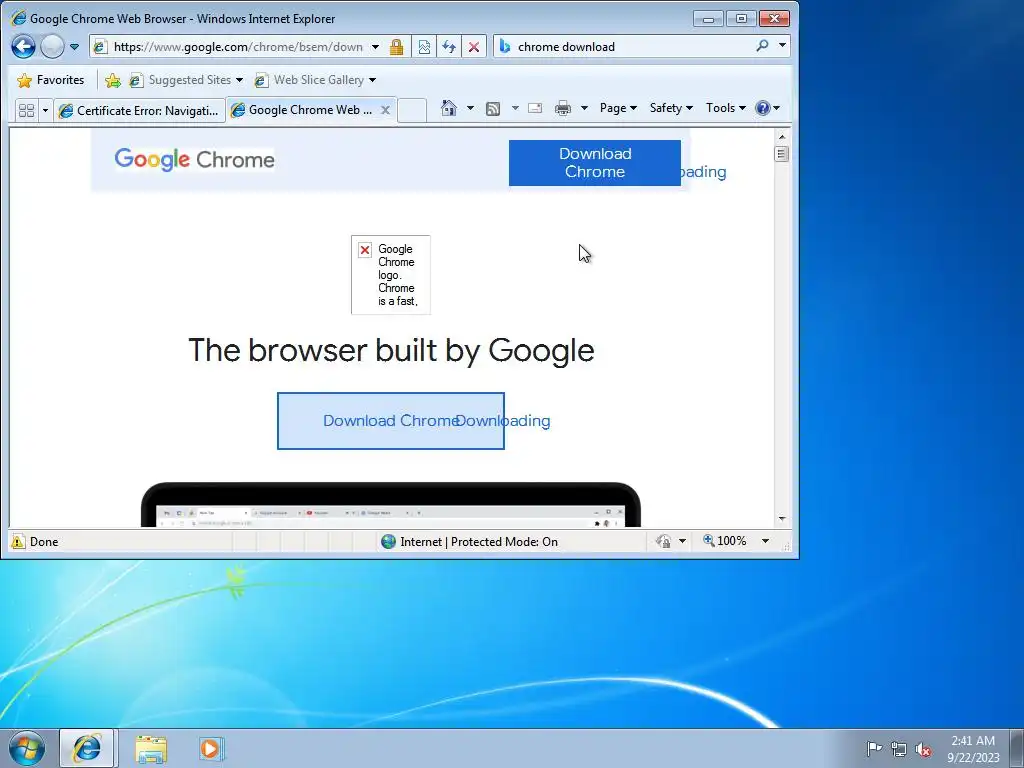Refresh the page with the refresh icon

pyautogui.click(x=449, y=47)
